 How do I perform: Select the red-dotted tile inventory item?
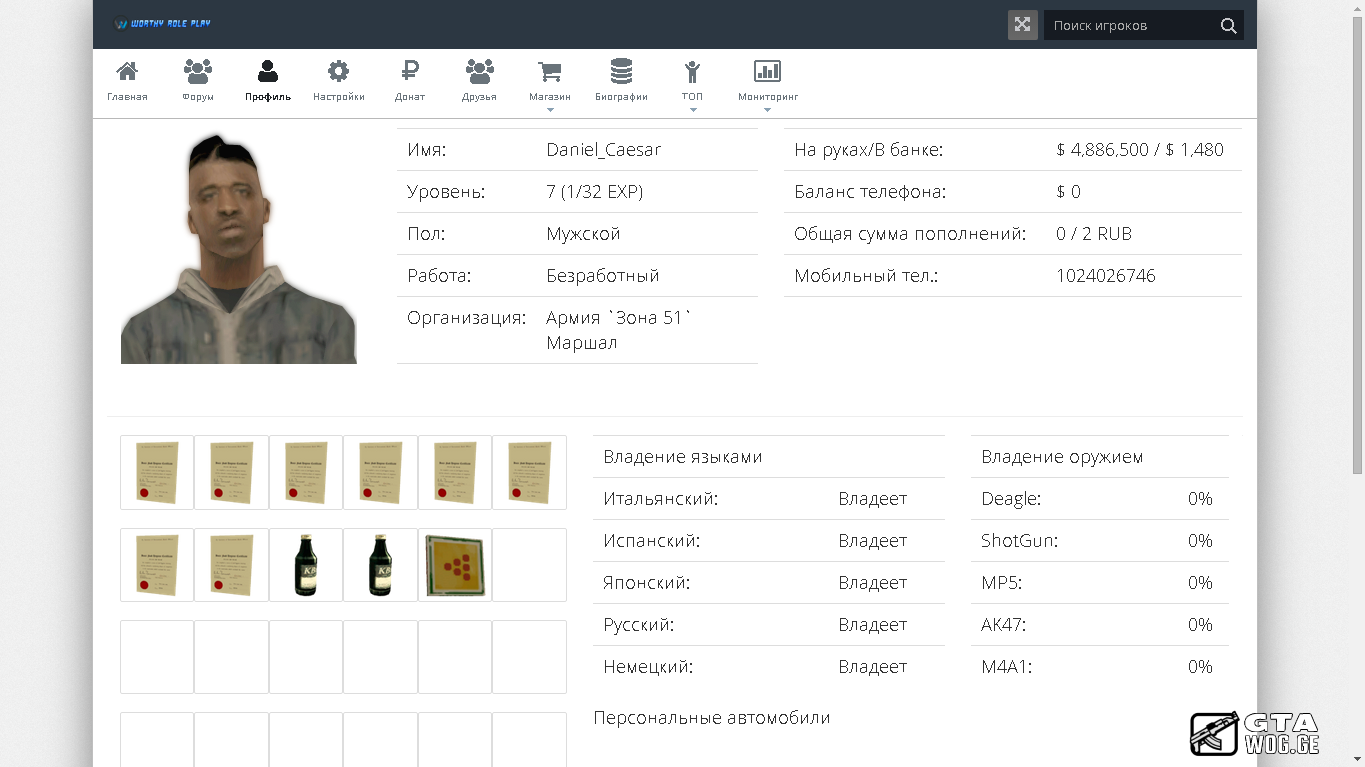coord(455,565)
